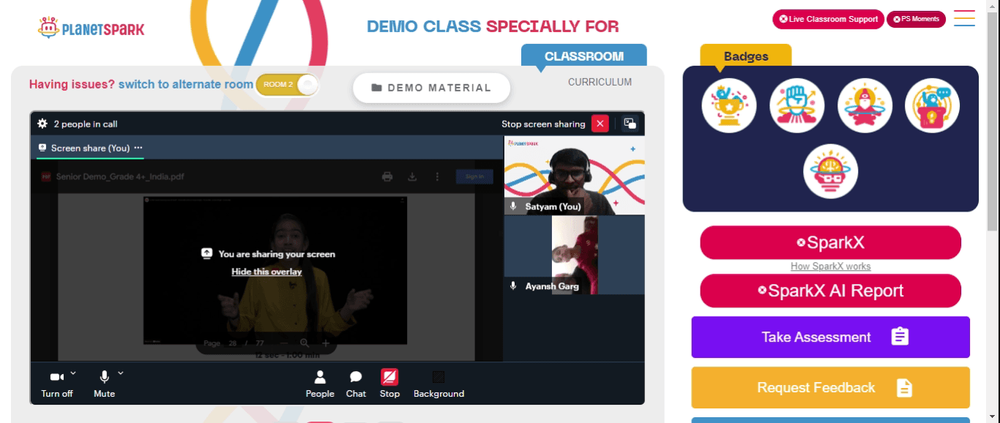The height and width of the screenshot is (423, 1000).
Task: Open Screen share (You) options ellipsis
Action: [138, 147]
